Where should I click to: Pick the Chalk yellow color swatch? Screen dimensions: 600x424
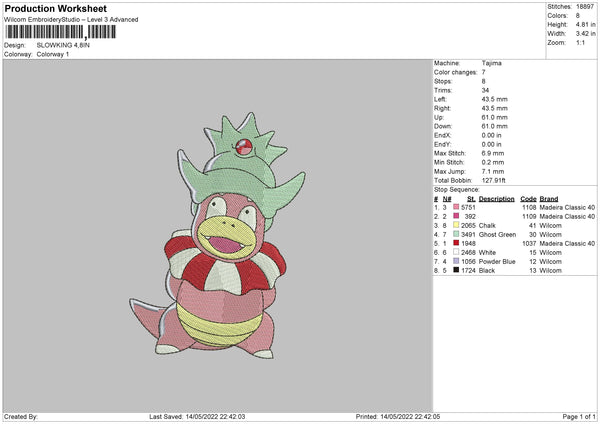(x=456, y=226)
